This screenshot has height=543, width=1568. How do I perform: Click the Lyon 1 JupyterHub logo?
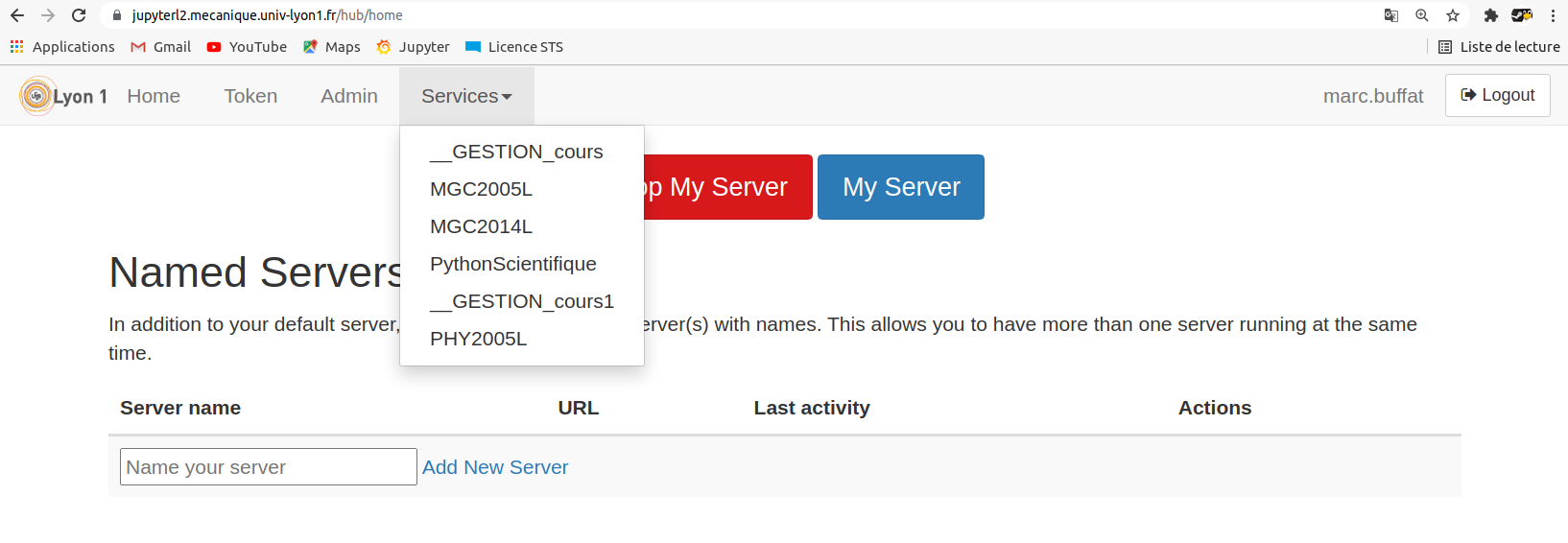[62, 96]
